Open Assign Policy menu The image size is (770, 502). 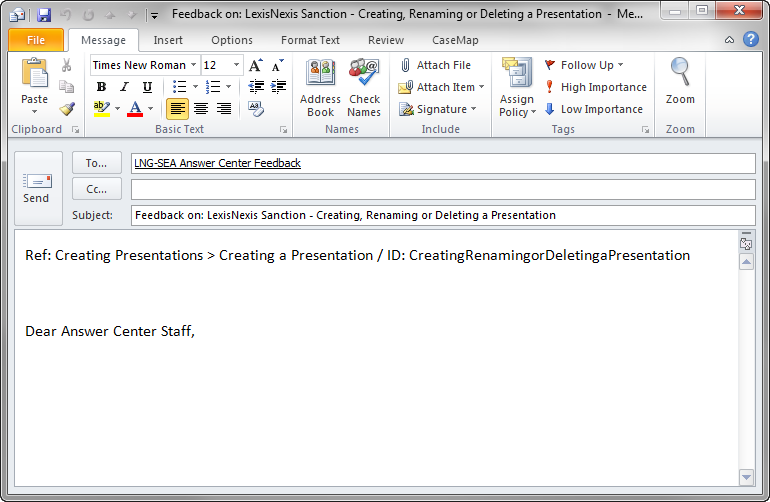(x=517, y=88)
